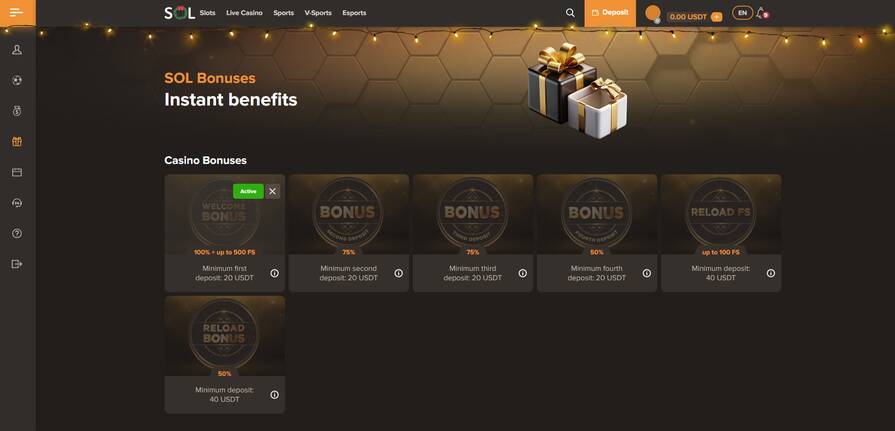Open the support chat icon in sidebar
The width and height of the screenshot is (895, 431).
tap(17, 203)
